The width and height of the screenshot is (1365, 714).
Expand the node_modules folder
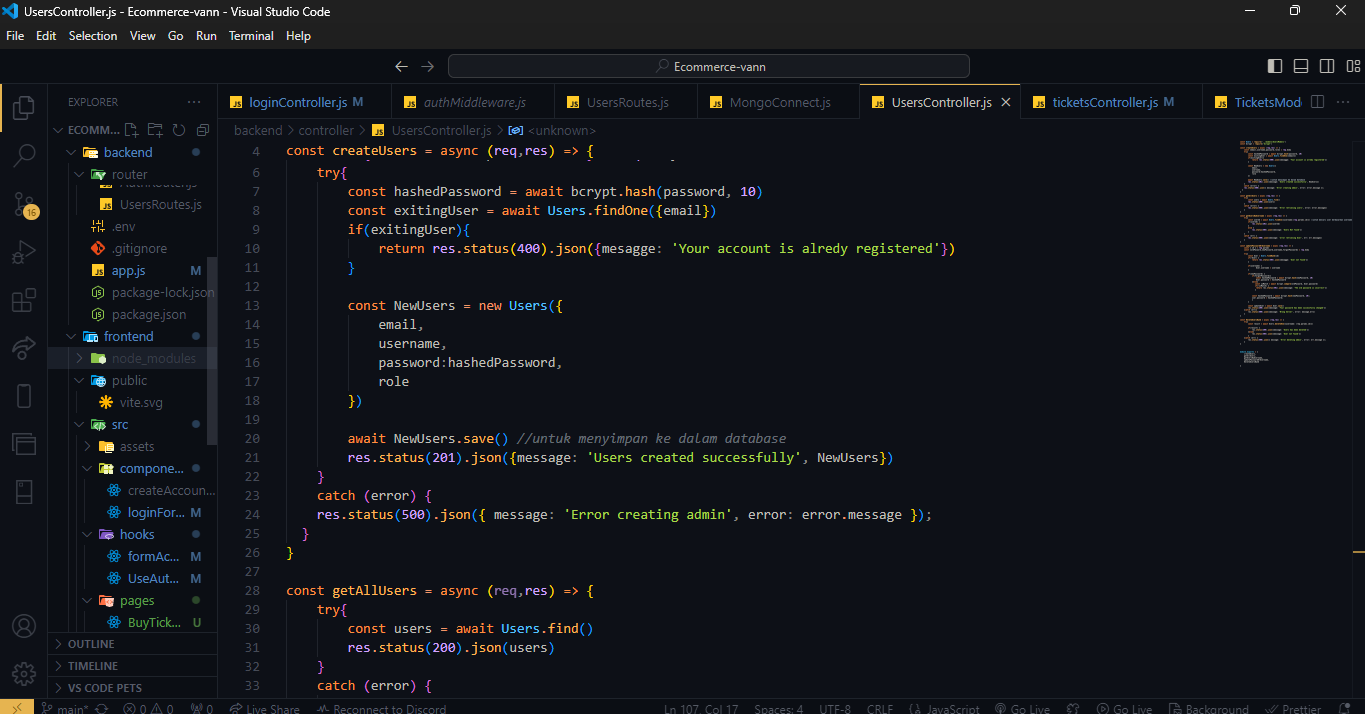[x=153, y=358]
